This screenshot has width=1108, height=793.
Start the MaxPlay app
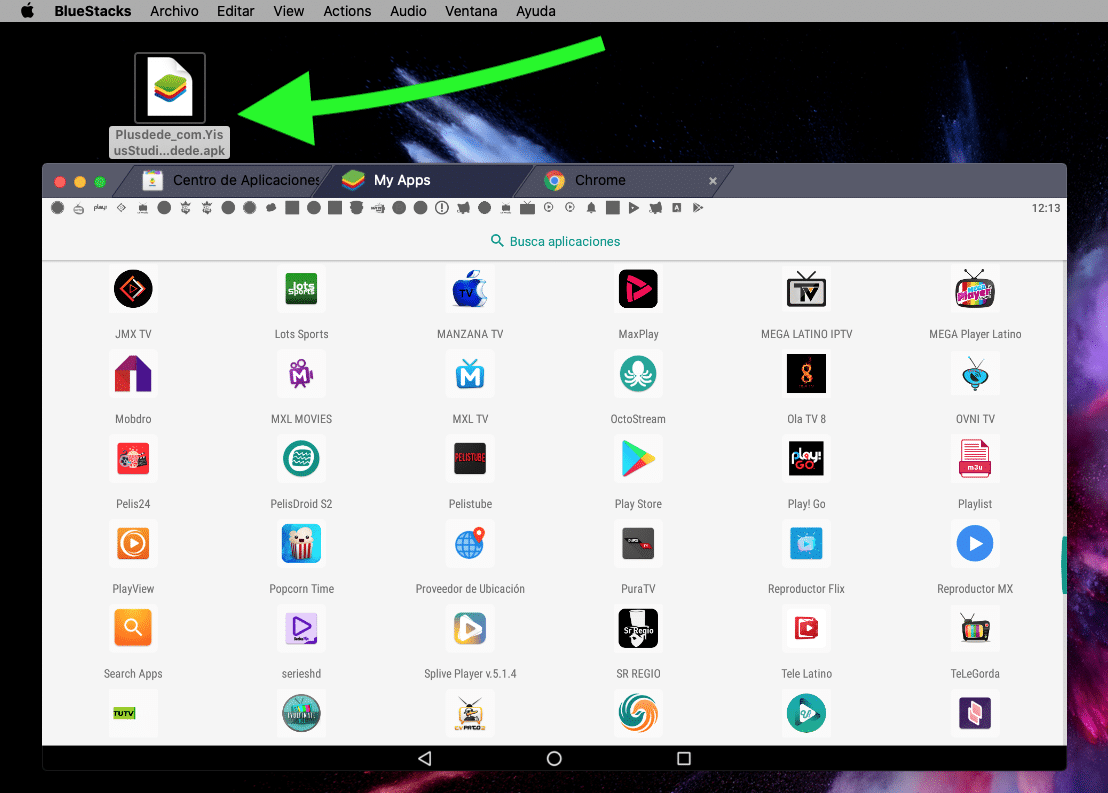[638, 289]
